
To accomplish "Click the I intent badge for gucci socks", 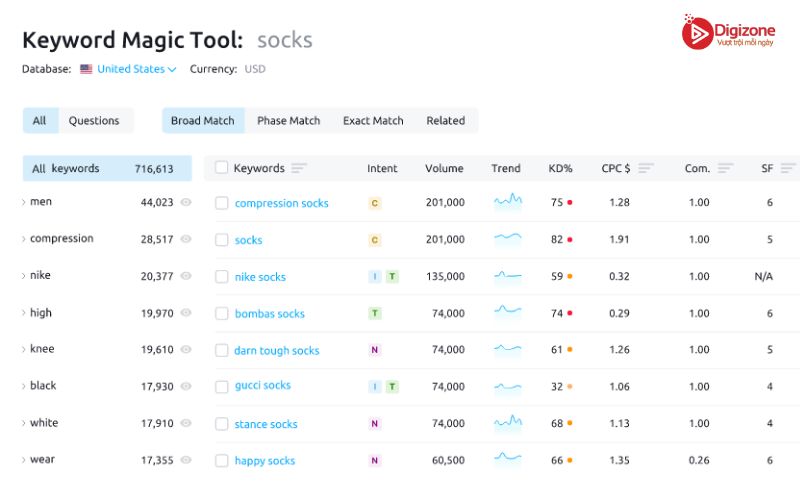I will pos(374,387).
